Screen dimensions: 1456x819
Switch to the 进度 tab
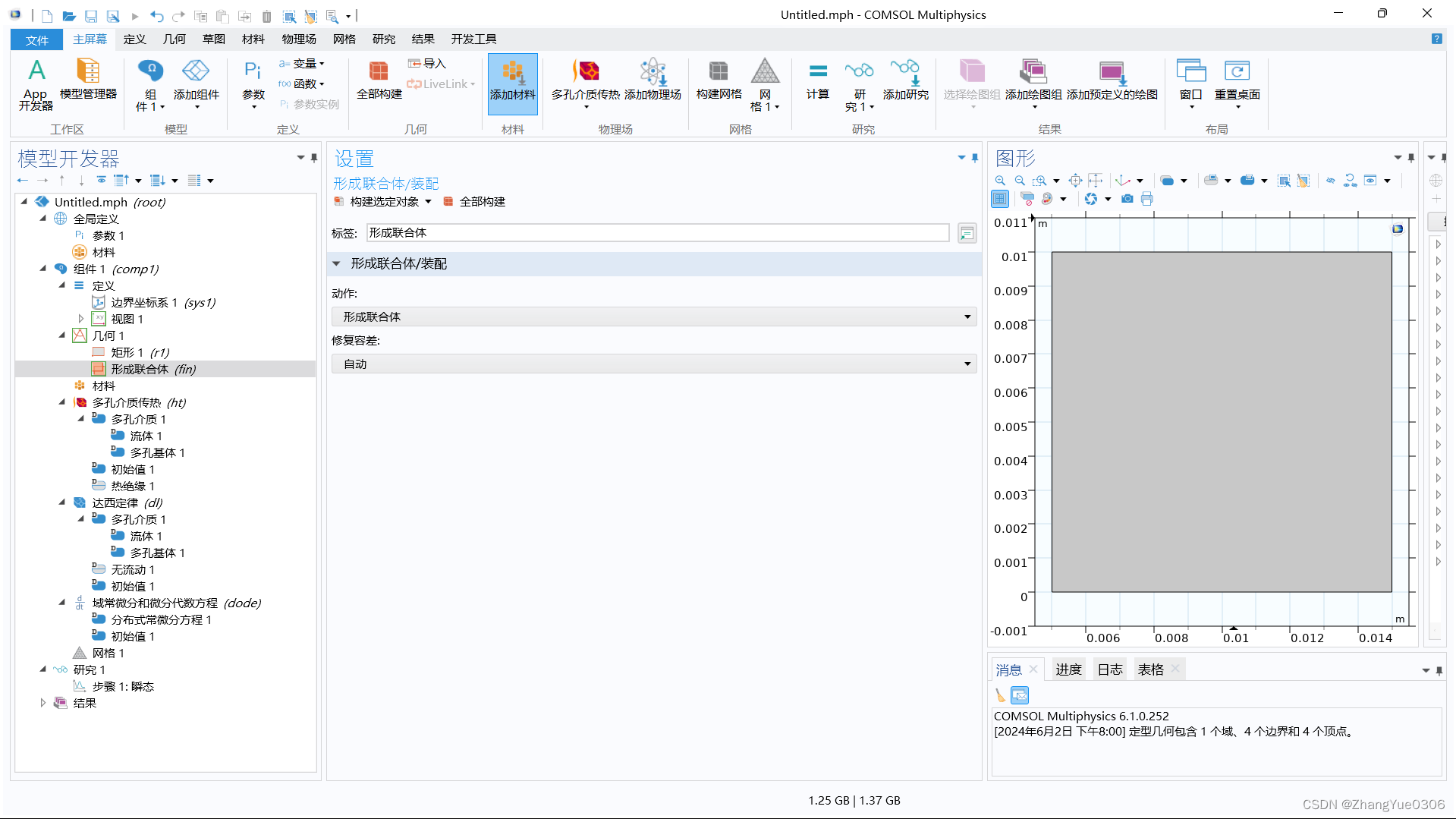(x=1068, y=669)
